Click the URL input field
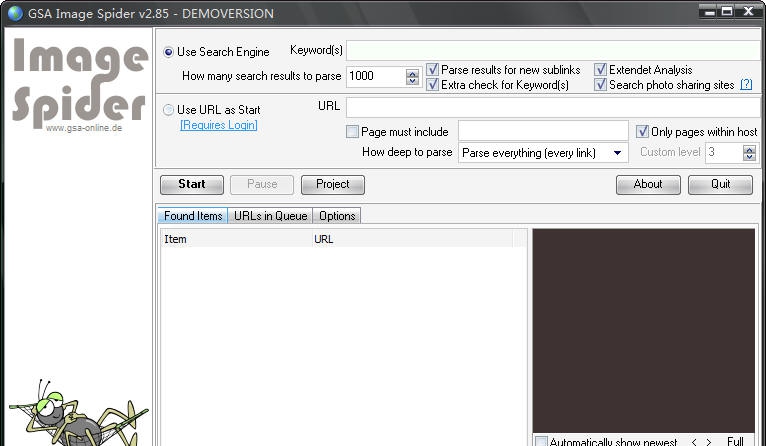The height and width of the screenshot is (446, 766). coord(553,106)
